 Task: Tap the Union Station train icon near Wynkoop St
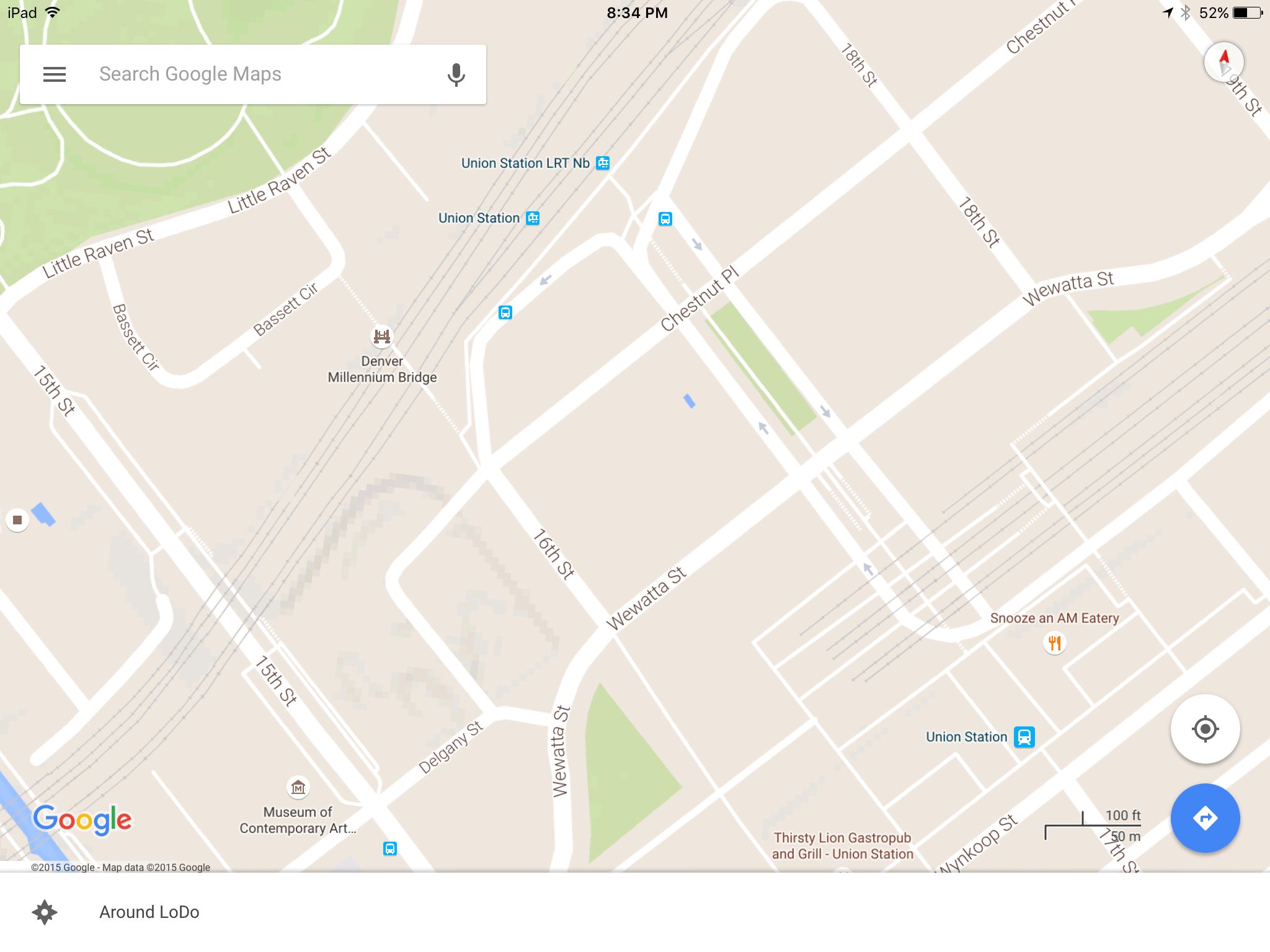click(x=1024, y=737)
